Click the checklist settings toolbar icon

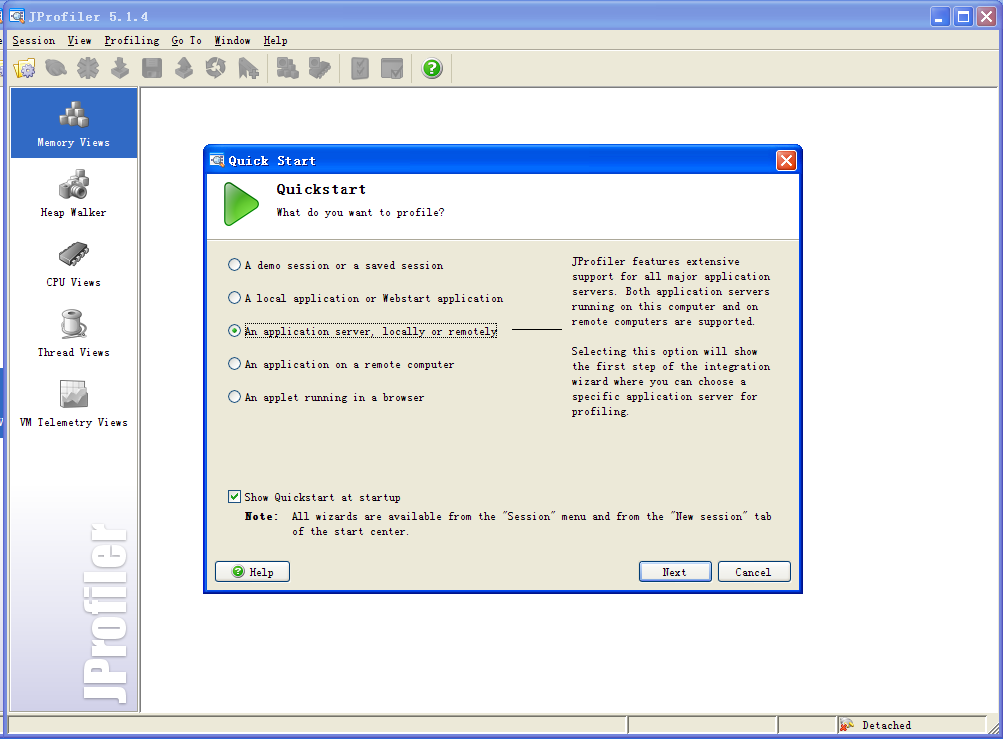(360, 68)
